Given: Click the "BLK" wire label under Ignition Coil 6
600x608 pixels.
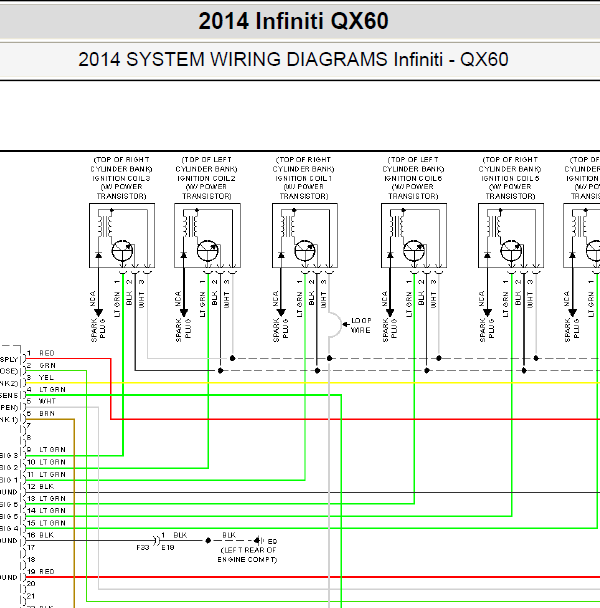Looking at the screenshot, I should (x=421, y=298).
